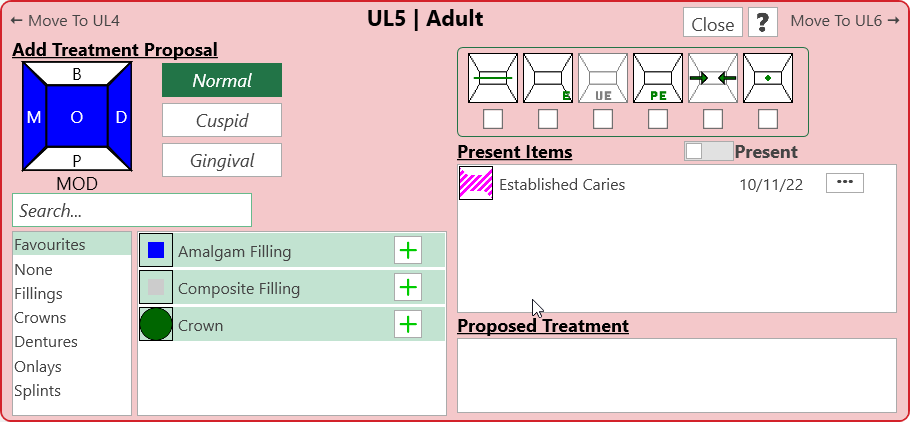Open the question mark help button
The image size is (910, 422).
(x=763, y=23)
